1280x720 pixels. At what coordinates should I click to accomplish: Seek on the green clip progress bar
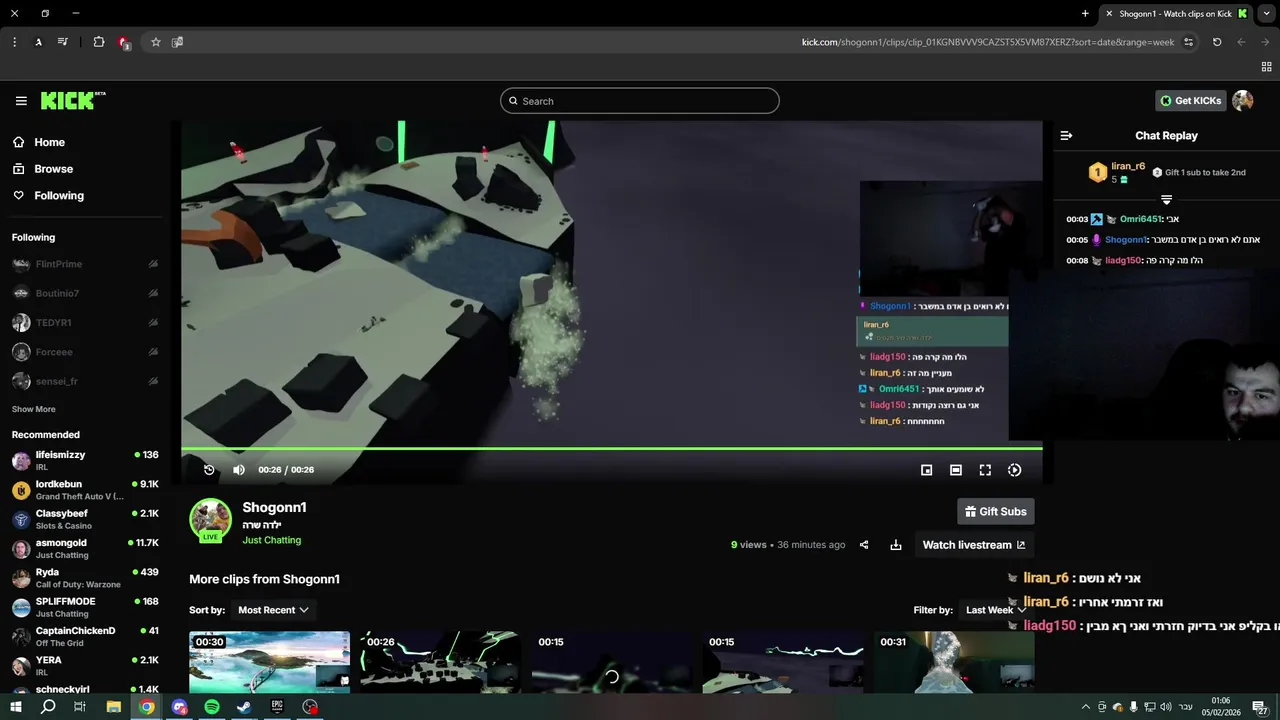pyautogui.click(x=611, y=449)
